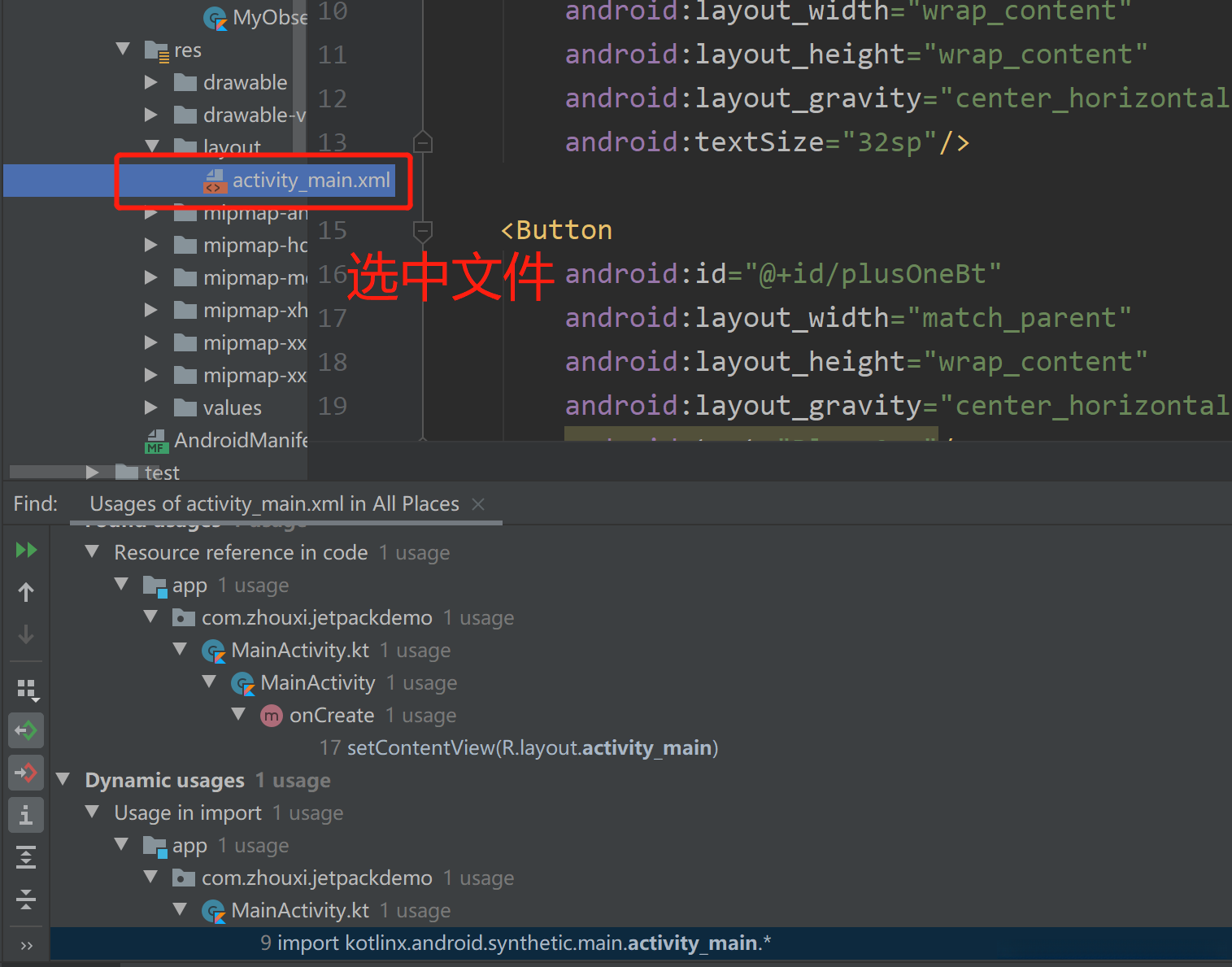This screenshot has height=967, width=1232.
Task: Click the onCreate method icon
Action: click(x=271, y=716)
